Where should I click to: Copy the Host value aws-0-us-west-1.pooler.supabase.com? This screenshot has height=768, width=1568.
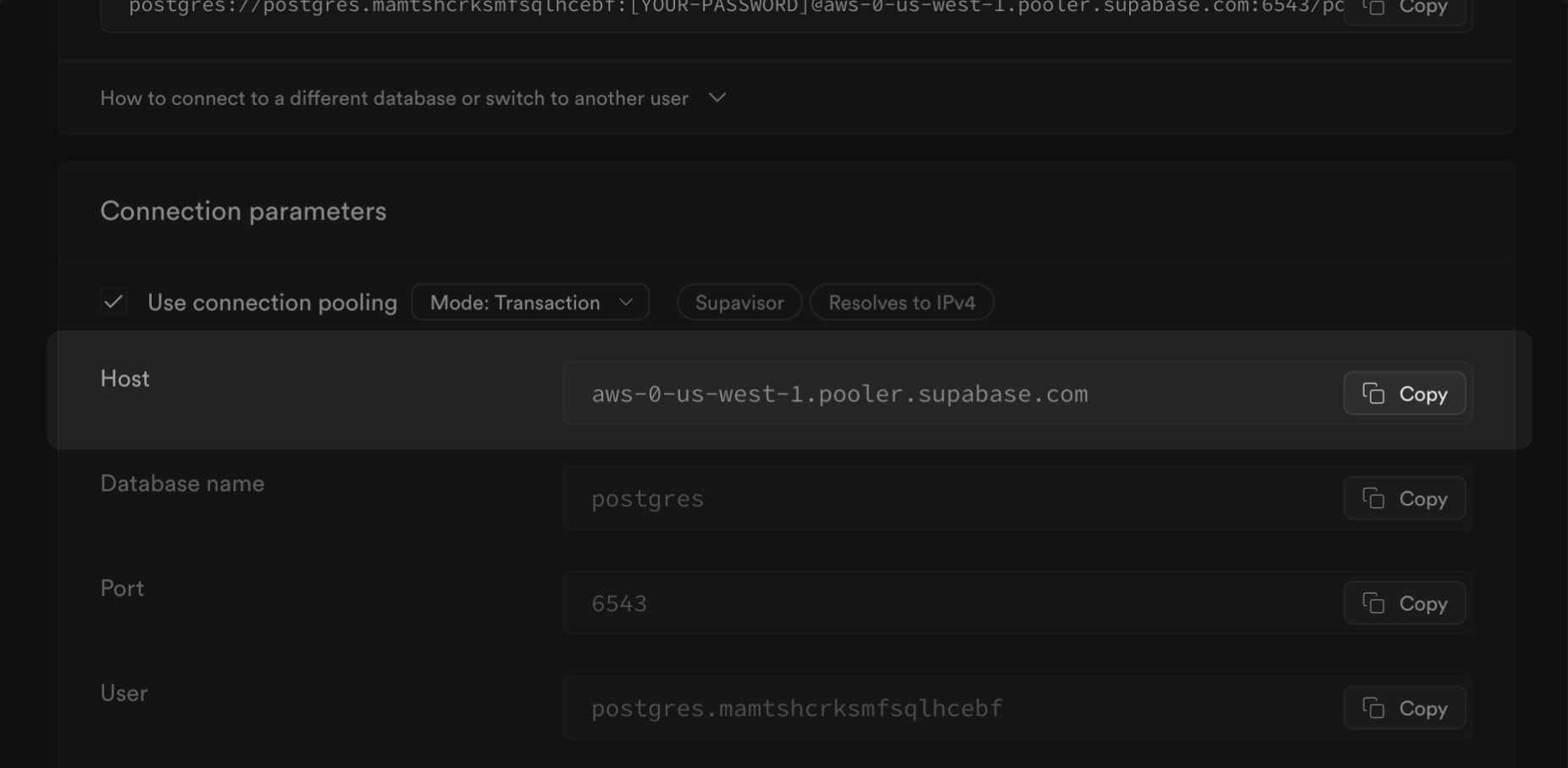(x=1404, y=394)
